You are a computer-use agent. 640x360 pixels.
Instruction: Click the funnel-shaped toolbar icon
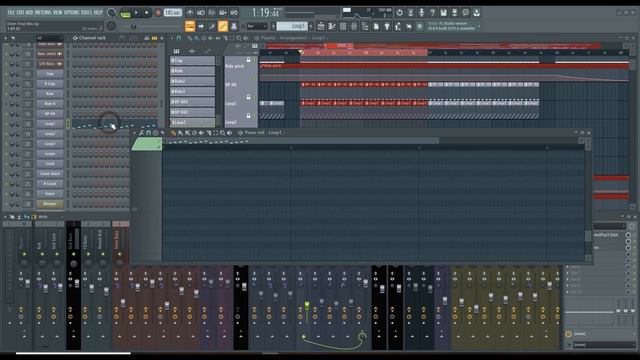pyautogui.click(x=387, y=27)
